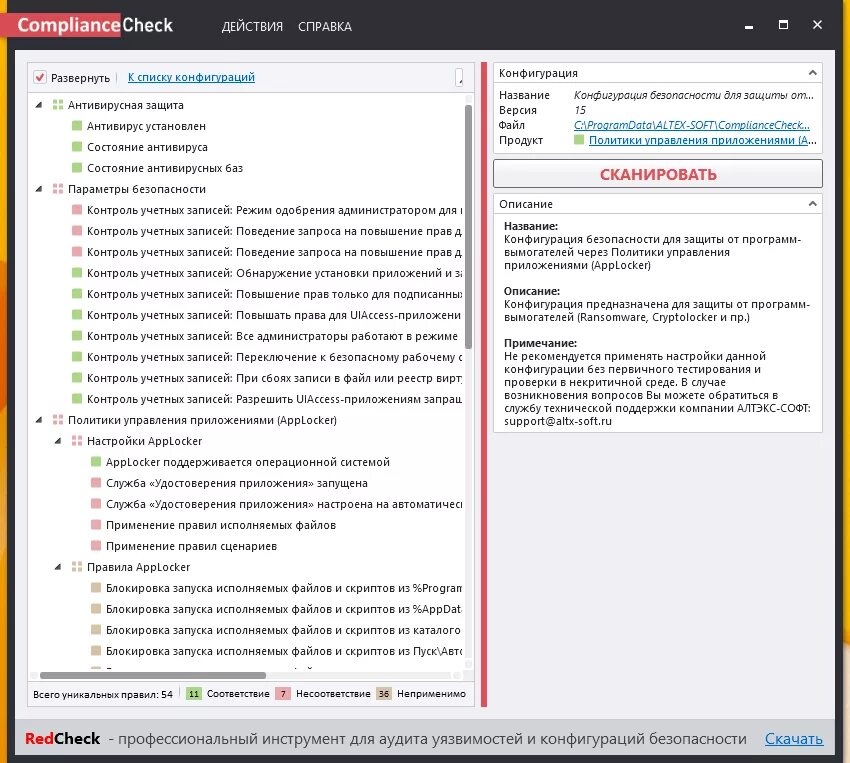Open the configuration file path link
This screenshot has width=850, height=763.
692,125
